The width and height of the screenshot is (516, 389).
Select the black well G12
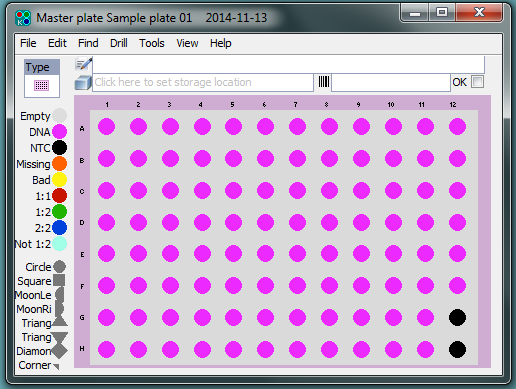pyautogui.click(x=457, y=317)
